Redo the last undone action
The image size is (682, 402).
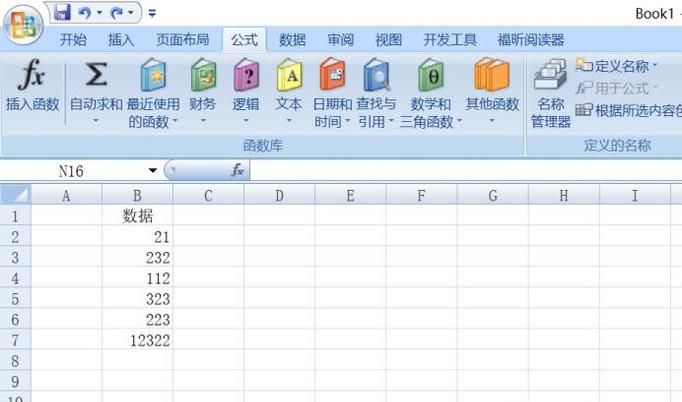click(117, 13)
